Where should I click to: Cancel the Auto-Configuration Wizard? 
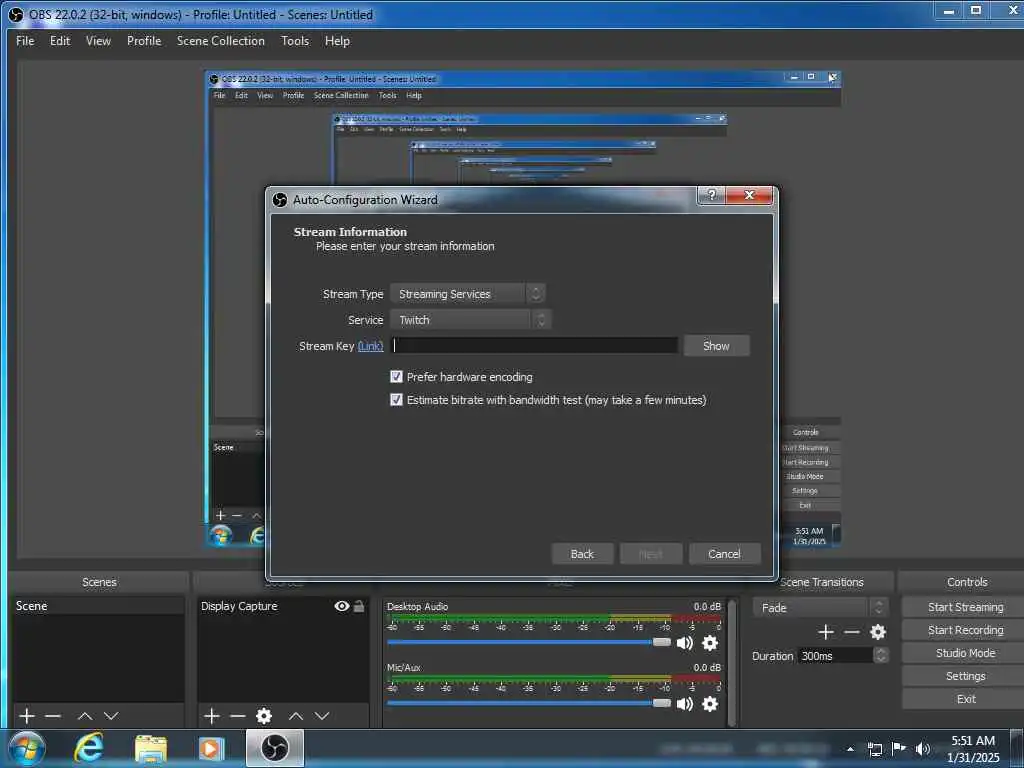coord(724,554)
